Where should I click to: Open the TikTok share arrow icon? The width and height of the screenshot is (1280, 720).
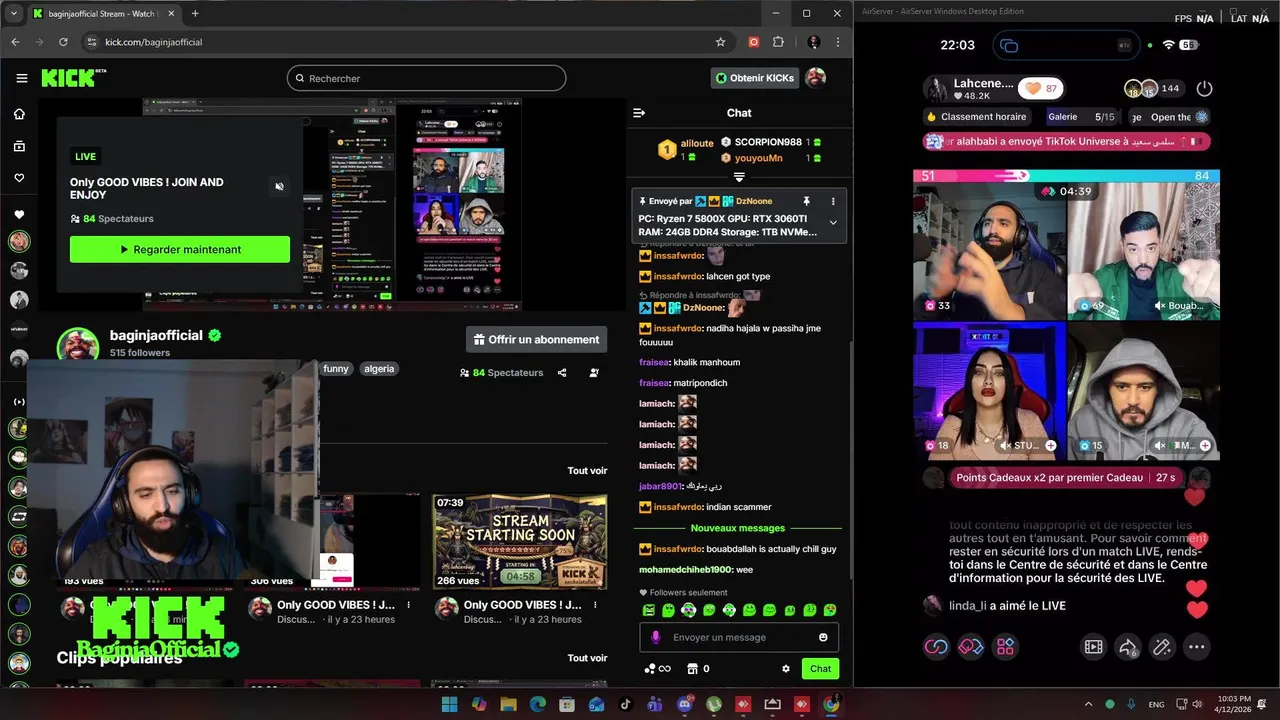point(1128,647)
